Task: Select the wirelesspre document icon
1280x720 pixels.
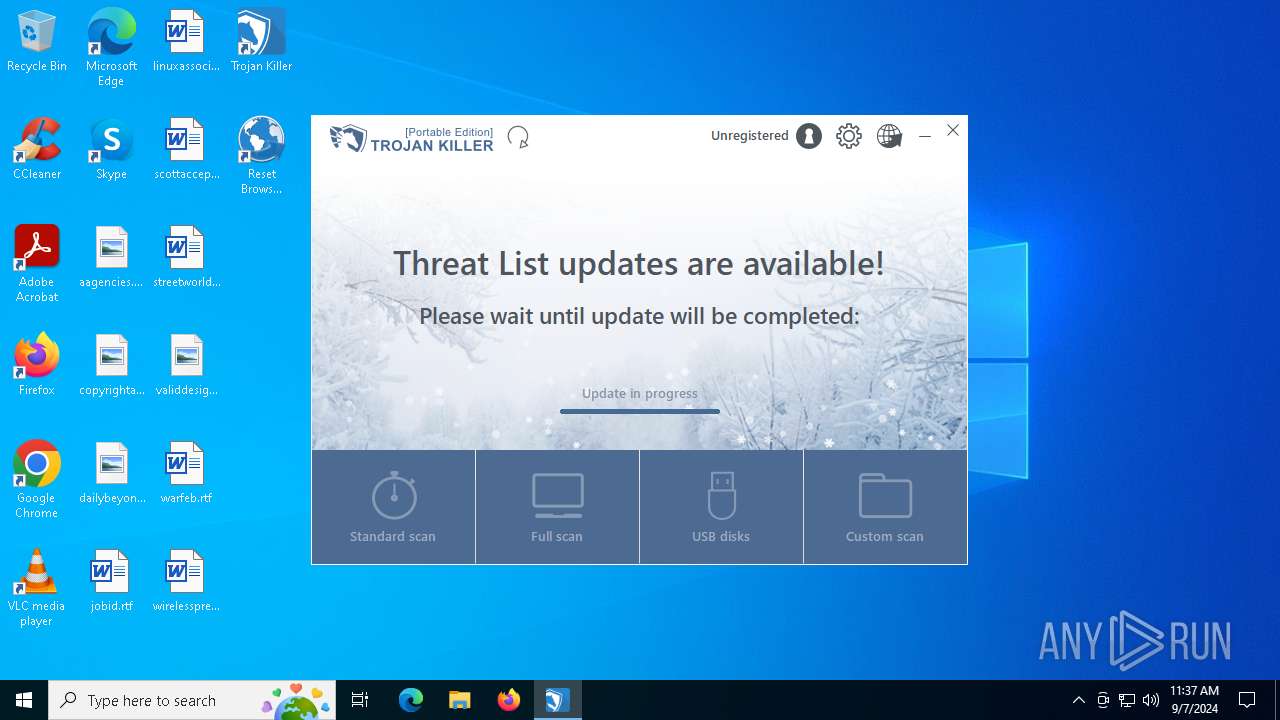Action: [x=186, y=582]
